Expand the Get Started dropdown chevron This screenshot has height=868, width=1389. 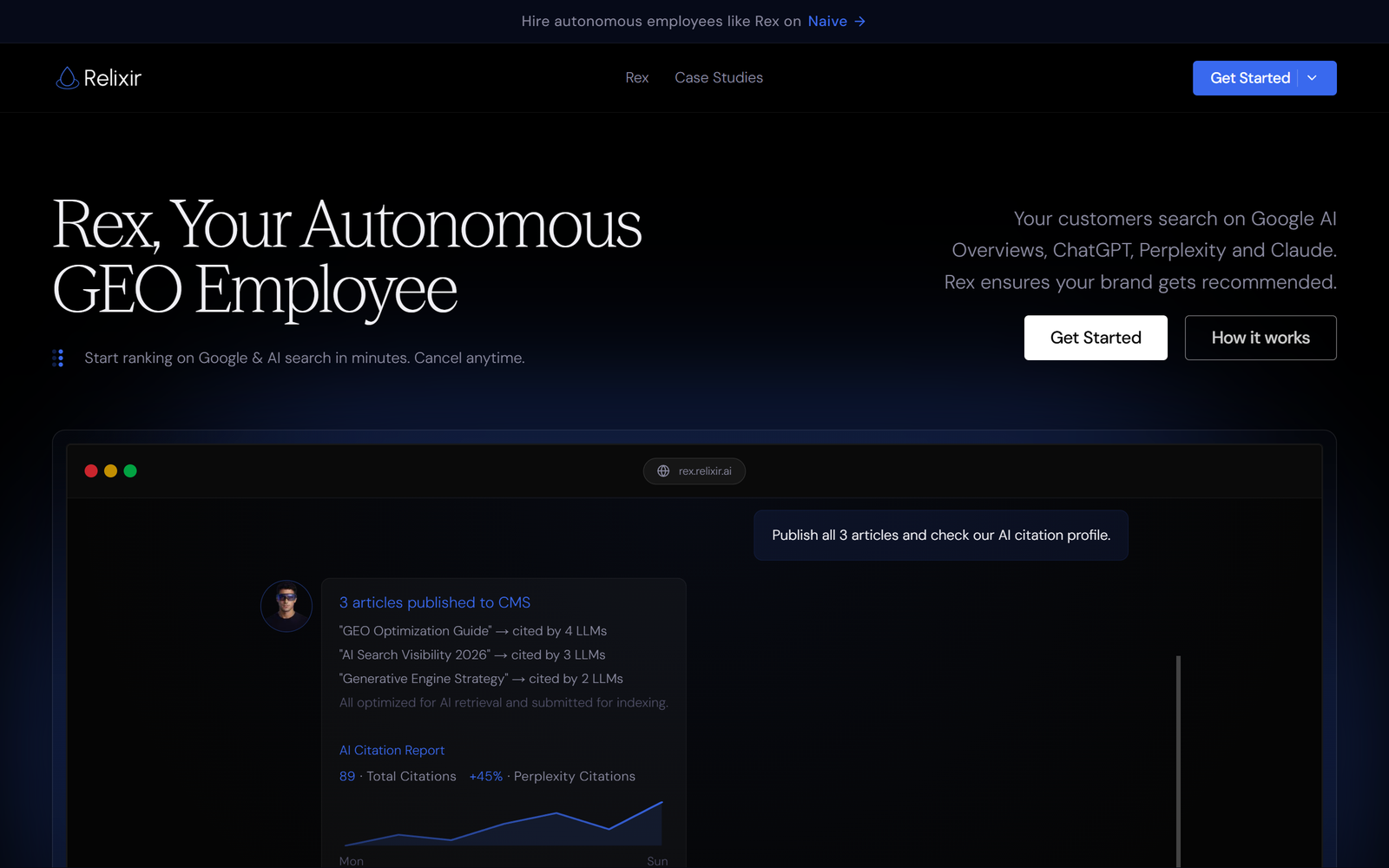[1312, 78]
